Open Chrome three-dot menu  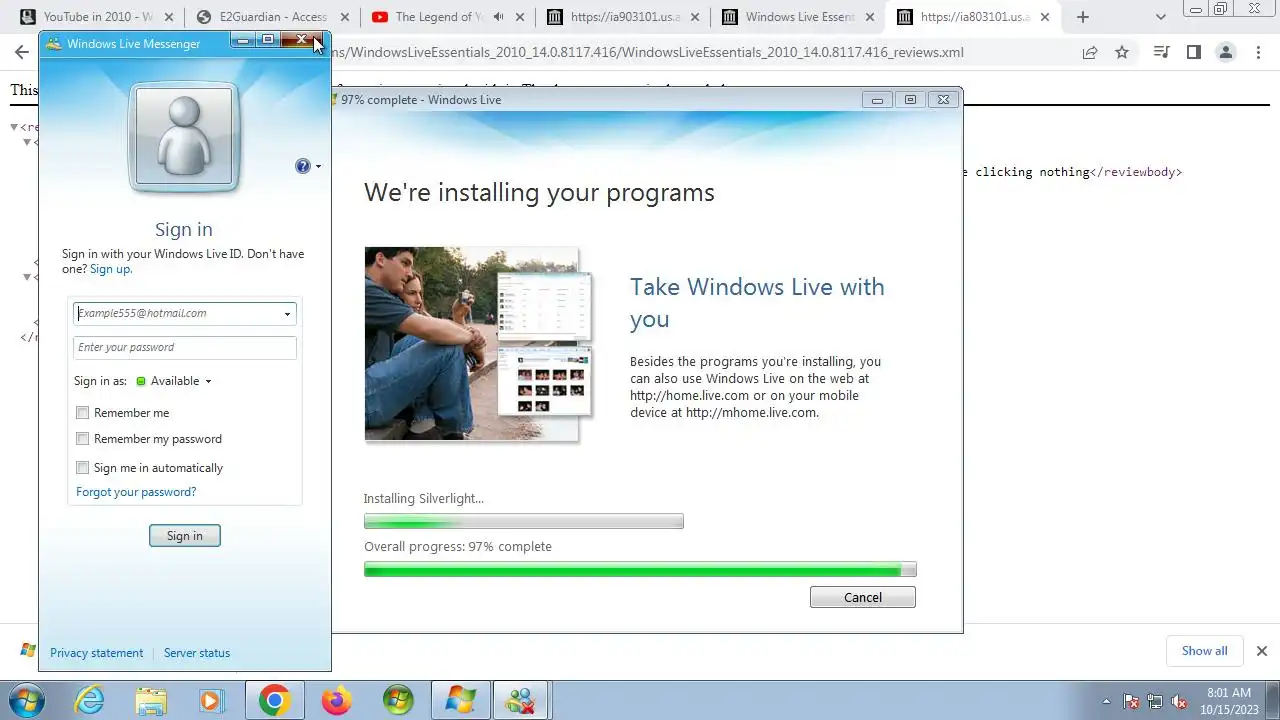(x=1260, y=52)
